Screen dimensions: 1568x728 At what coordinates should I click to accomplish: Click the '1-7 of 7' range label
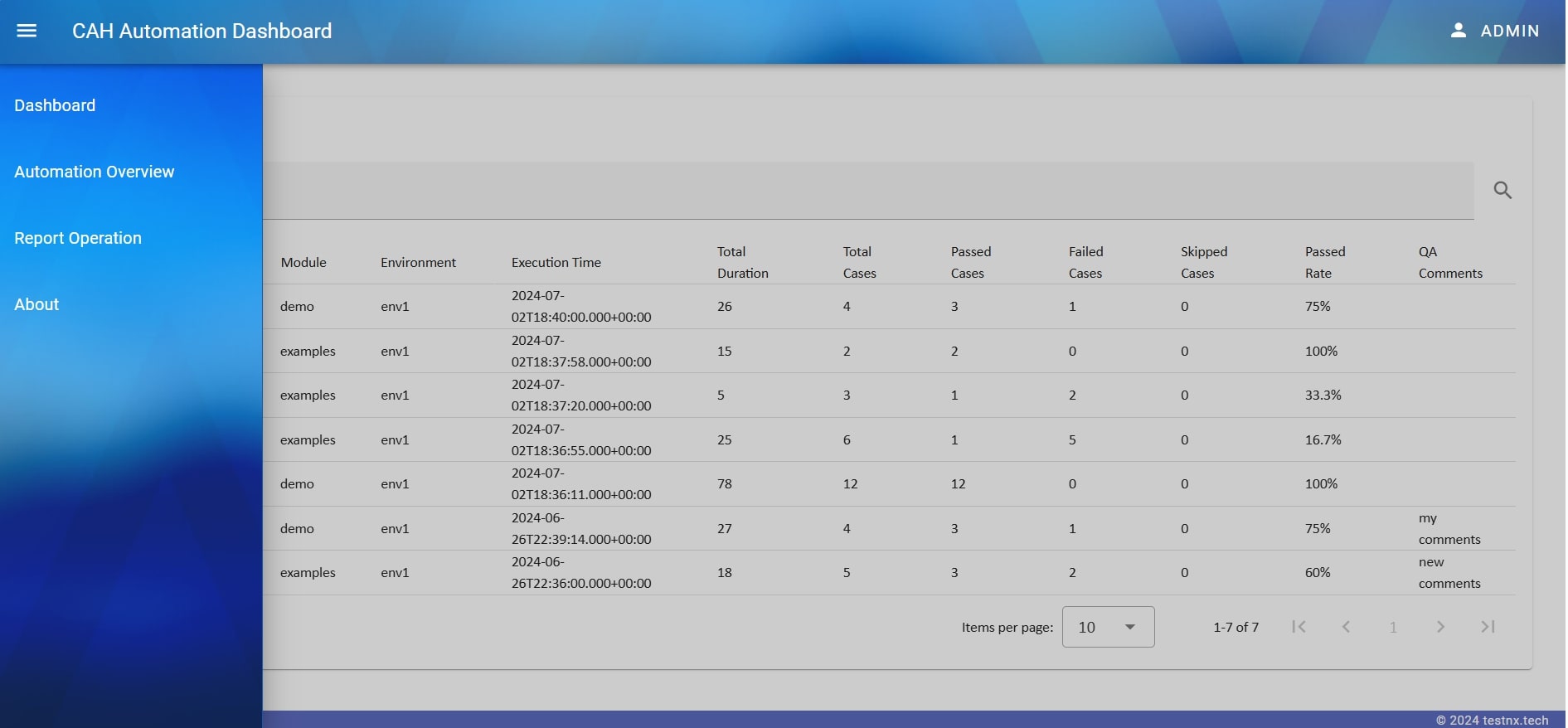1235,627
